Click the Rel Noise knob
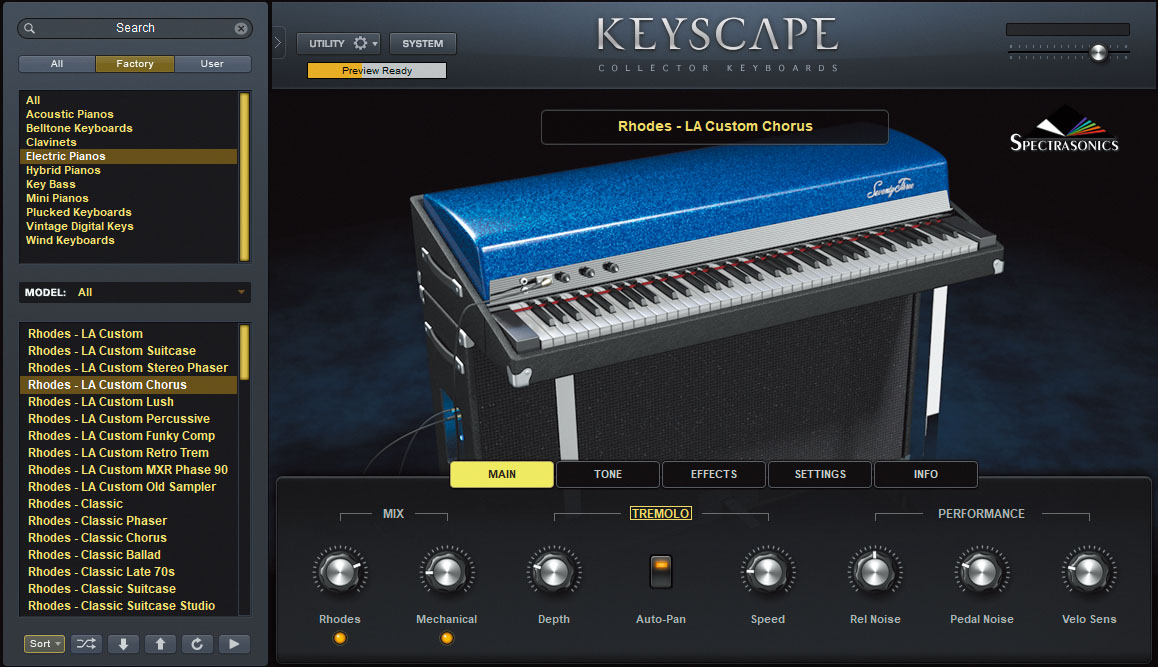The height and width of the screenshot is (667, 1158). click(x=875, y=572)
